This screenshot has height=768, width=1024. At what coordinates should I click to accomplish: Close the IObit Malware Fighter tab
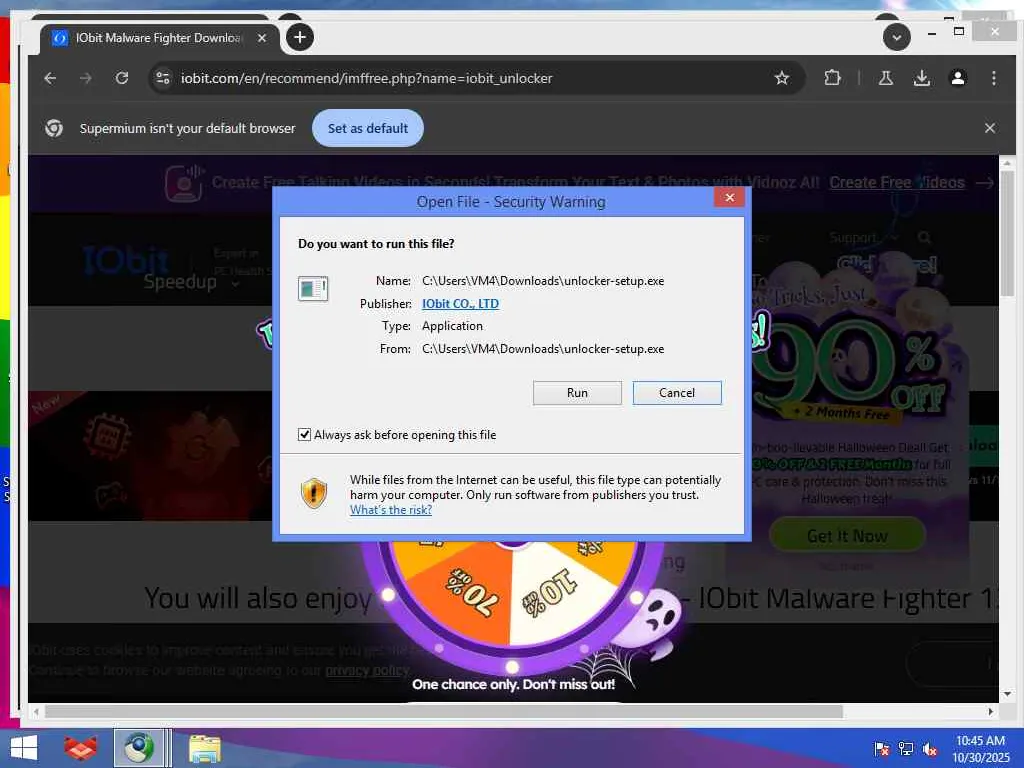(261, 38)
